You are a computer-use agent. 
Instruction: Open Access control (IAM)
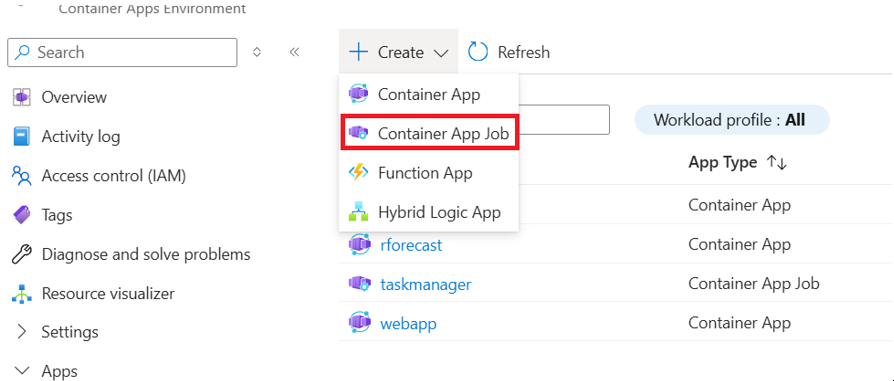(x=114, y=176)
